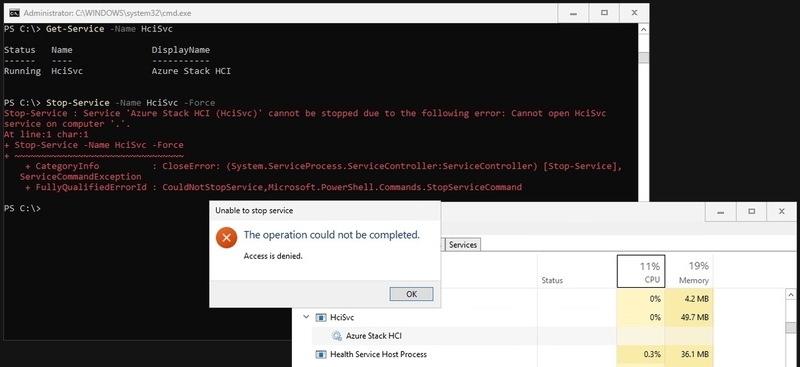The width and height of the screenshot is (800, 367).
Task: Select the Azure Stack HCI service gear icon
Action: point(336,336)
